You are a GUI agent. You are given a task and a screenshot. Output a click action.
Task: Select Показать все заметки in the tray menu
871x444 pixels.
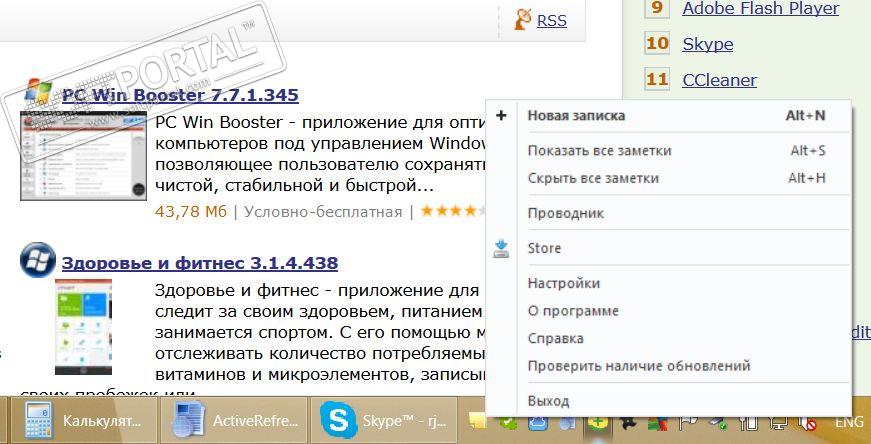(x=669, y=151)
